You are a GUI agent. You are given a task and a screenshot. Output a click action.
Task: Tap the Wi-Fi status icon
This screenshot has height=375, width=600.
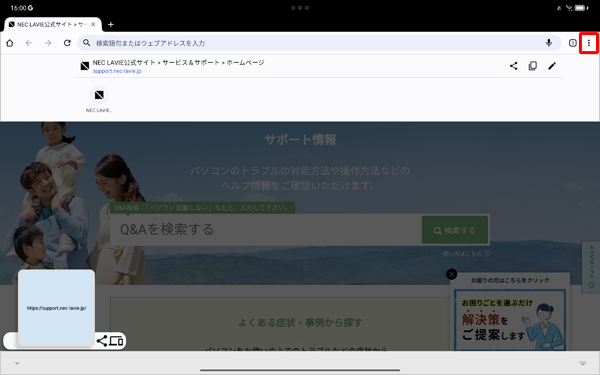(x=569, y=8)
